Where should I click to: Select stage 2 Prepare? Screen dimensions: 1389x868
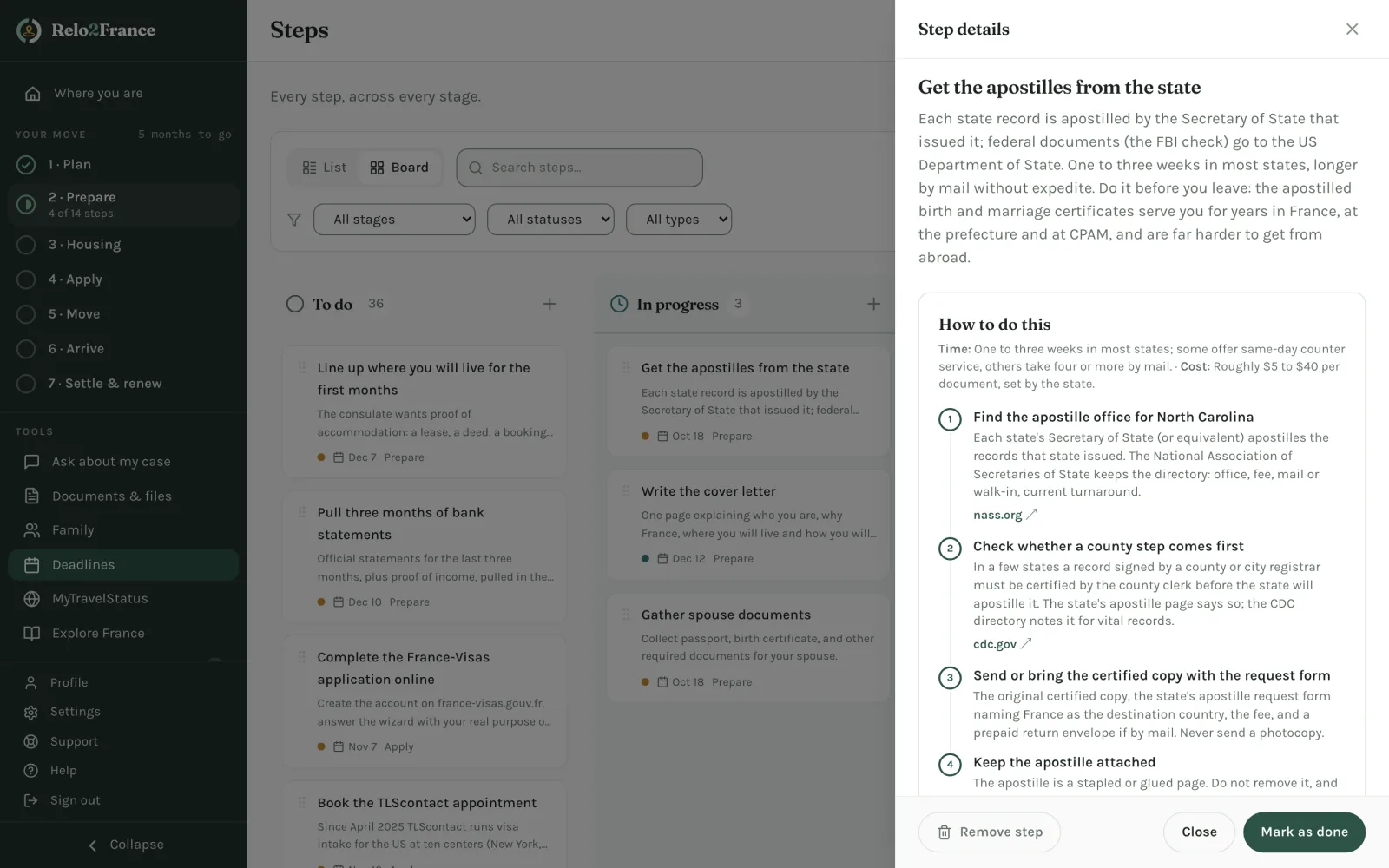[x=123, y=205]
